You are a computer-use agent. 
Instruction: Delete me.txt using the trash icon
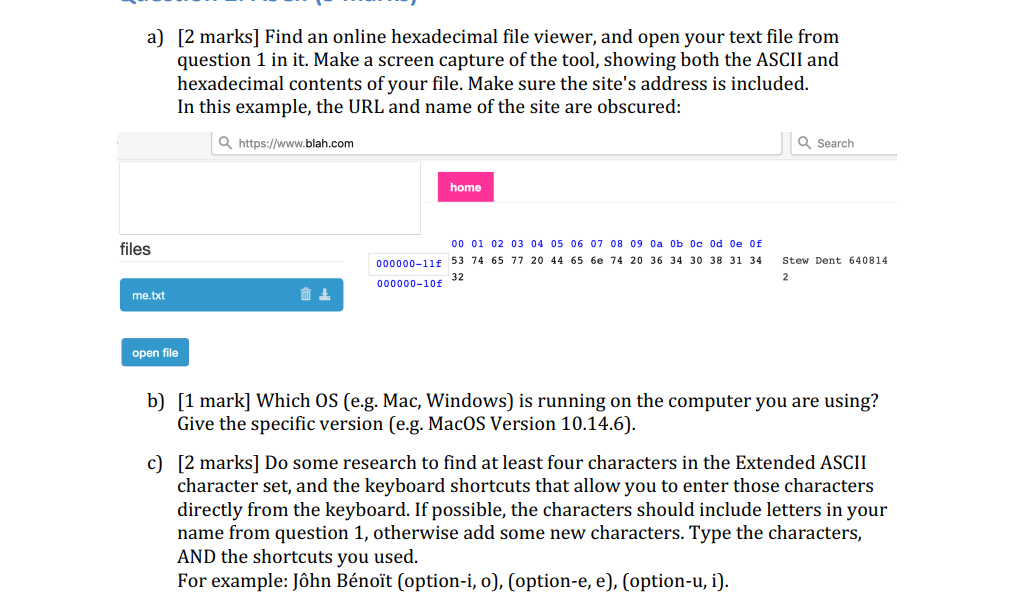[x=305, y=294]
